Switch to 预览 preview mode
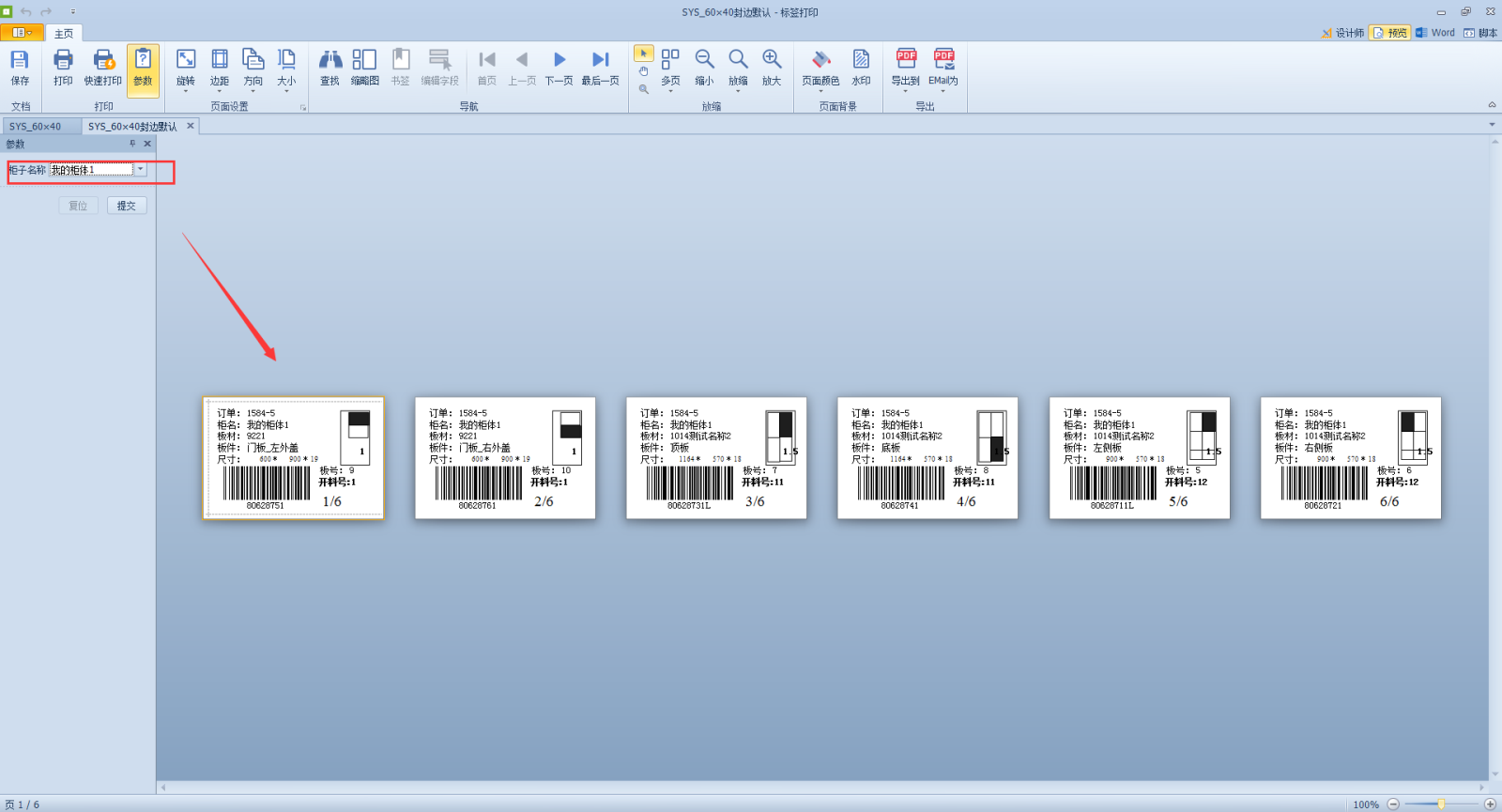Screen dimensions: 1502x812 (1389, 33)
